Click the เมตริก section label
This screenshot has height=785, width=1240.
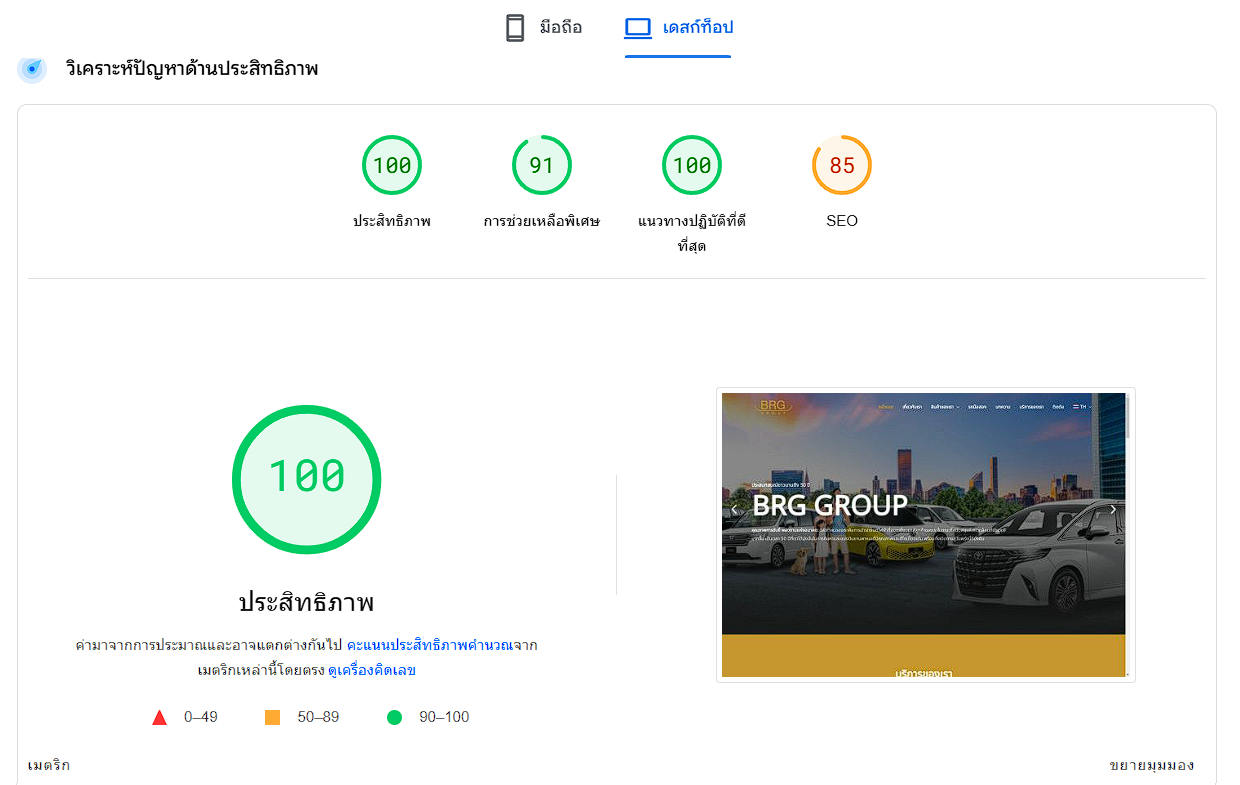point(49,765)
